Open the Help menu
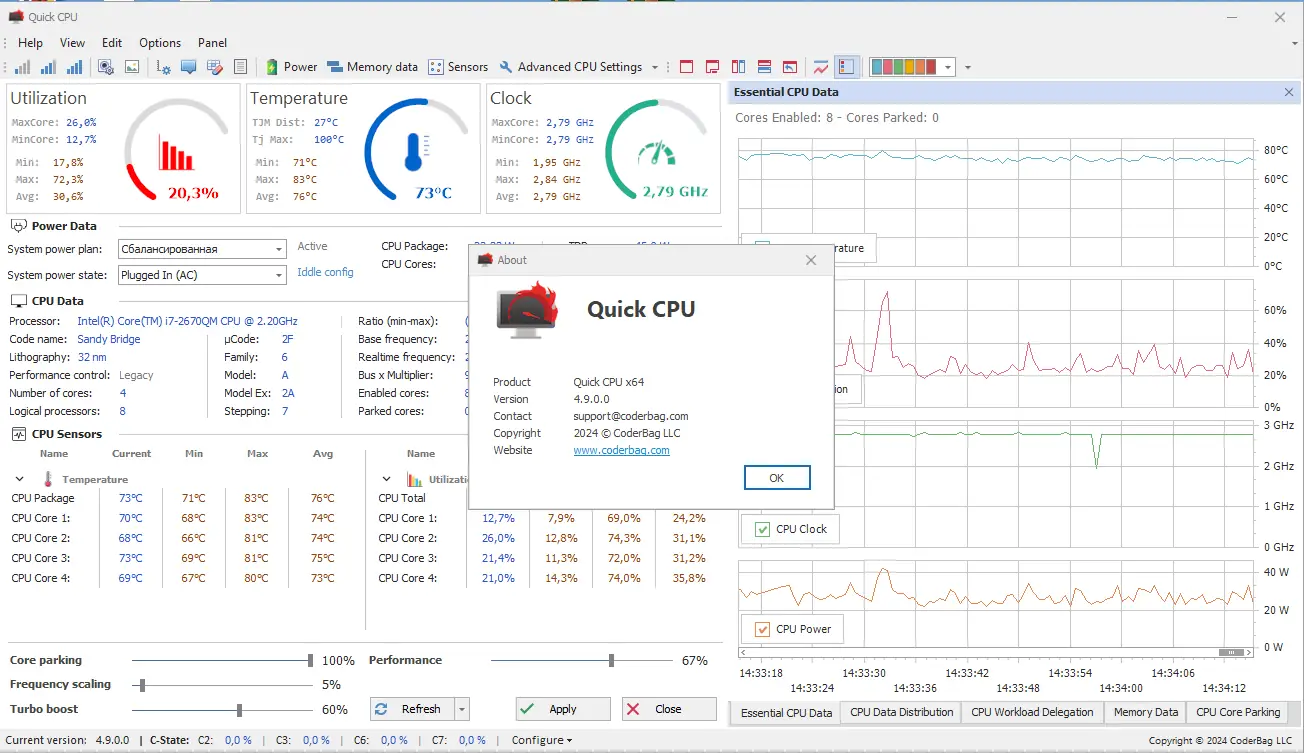1304x753 pixels. click(x=31, y=43)
